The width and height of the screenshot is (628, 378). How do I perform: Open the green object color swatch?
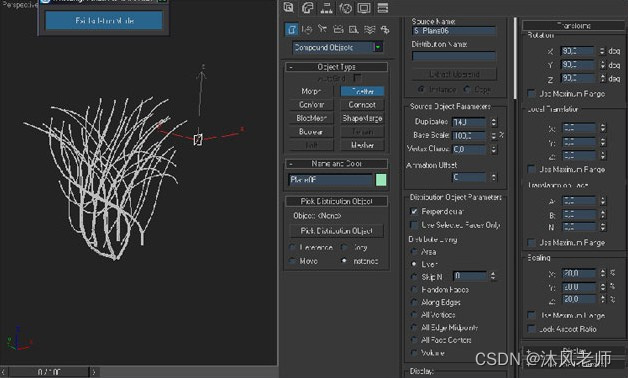[381, 180]
